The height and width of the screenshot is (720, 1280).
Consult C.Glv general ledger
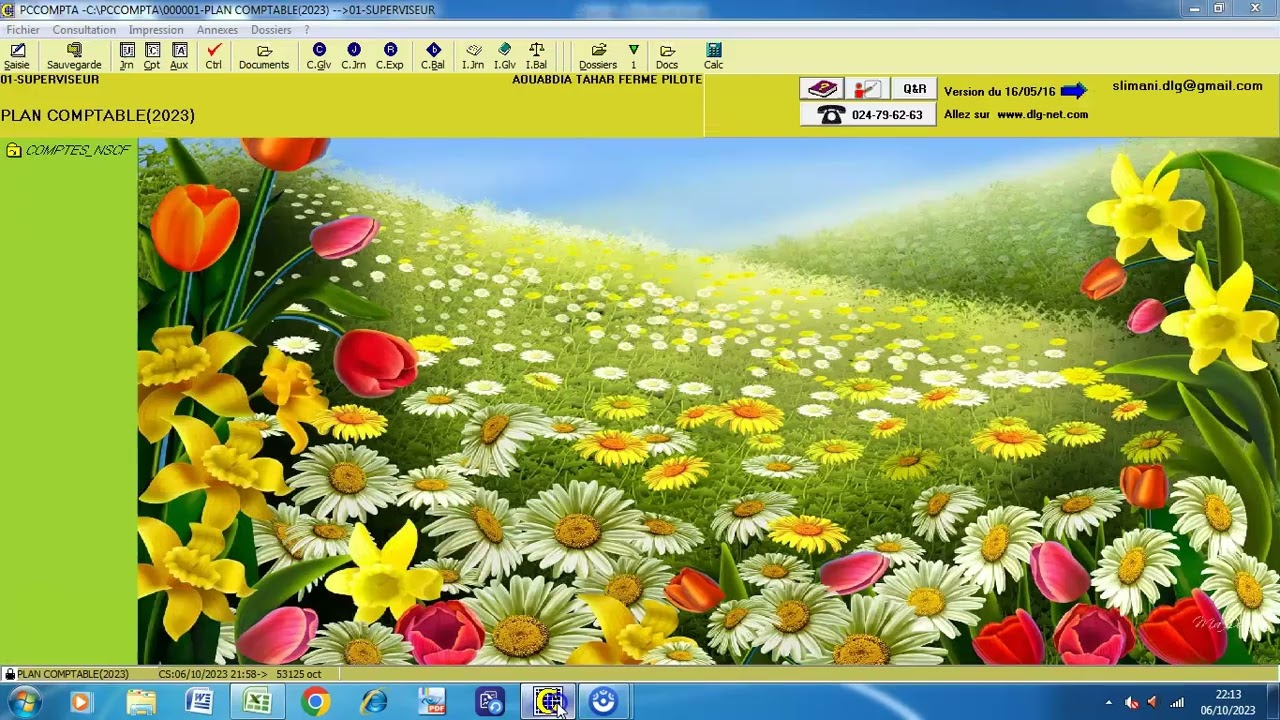[x=319, y=56]
